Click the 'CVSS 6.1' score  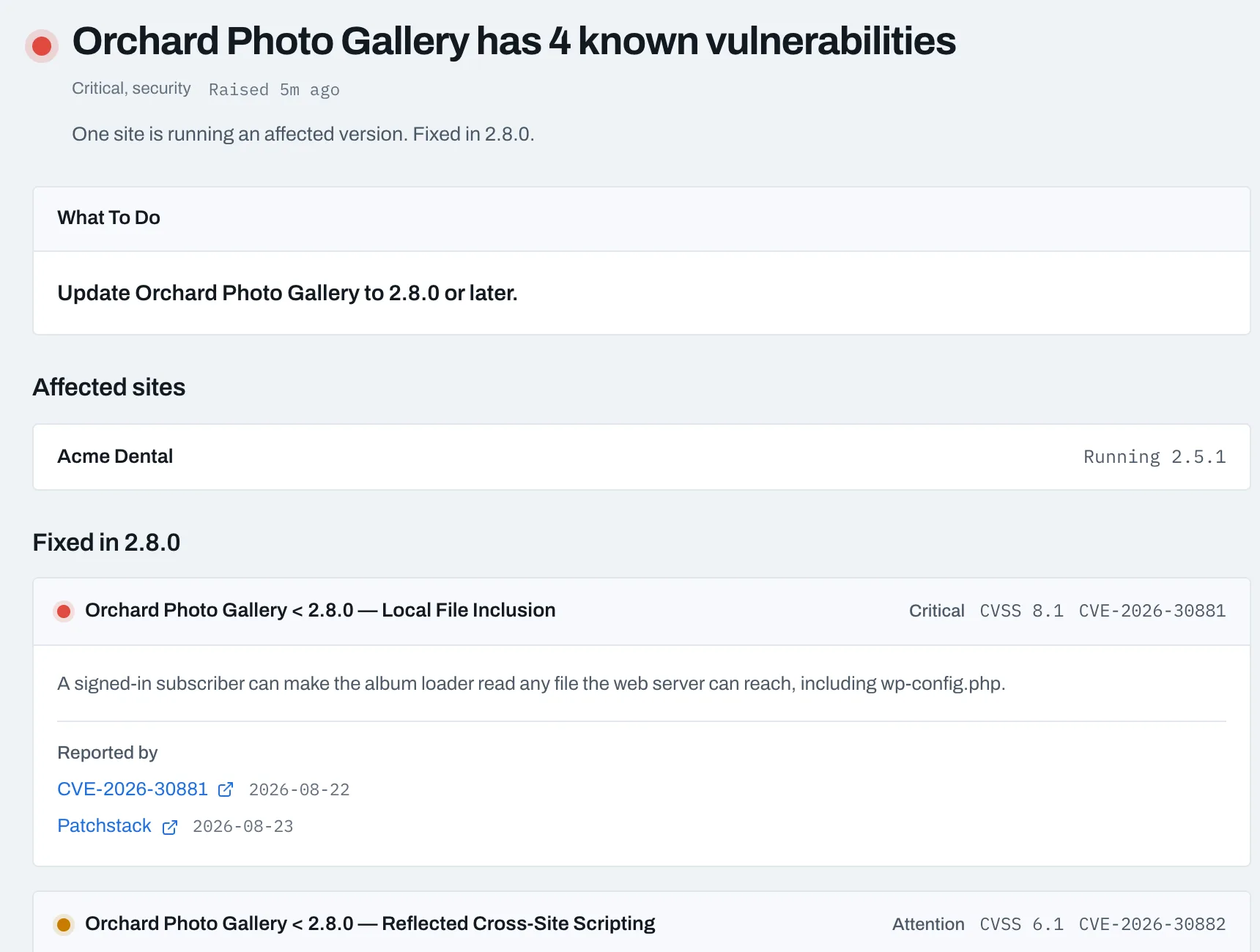tap(1022, 924)
